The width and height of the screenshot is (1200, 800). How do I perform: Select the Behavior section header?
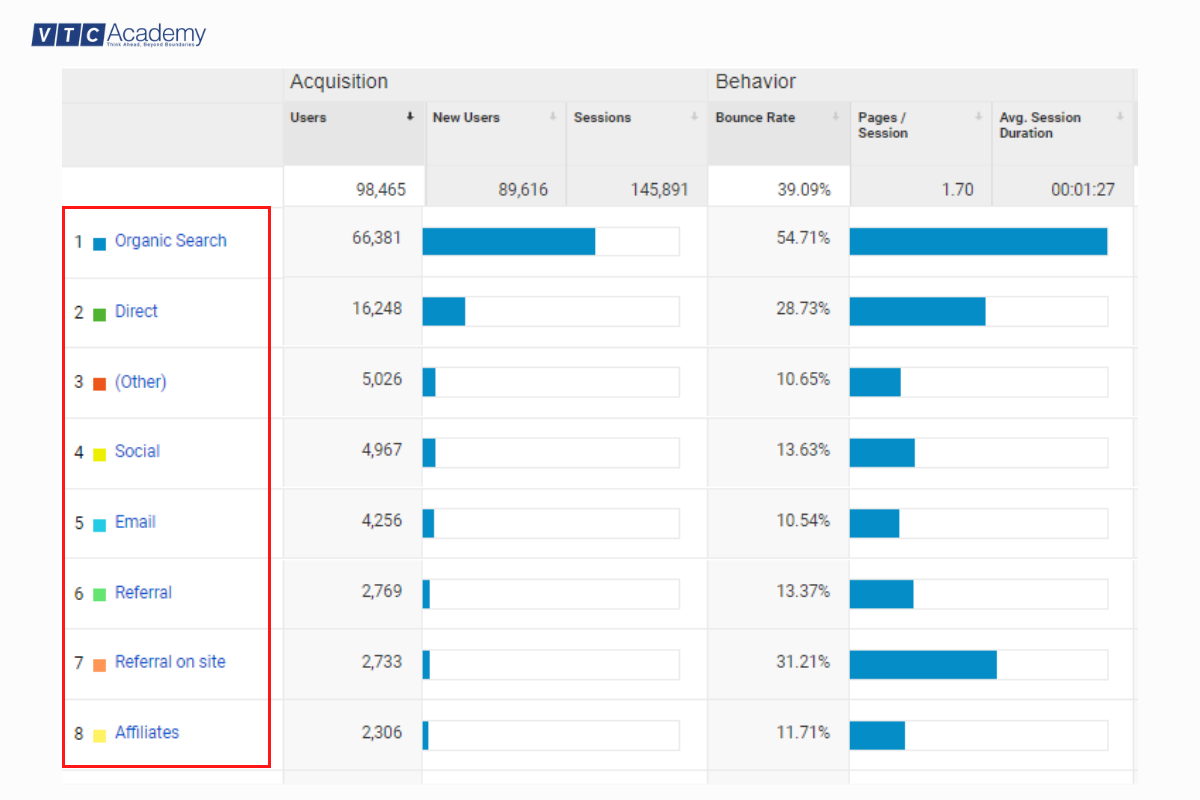(x=756, y=82)
